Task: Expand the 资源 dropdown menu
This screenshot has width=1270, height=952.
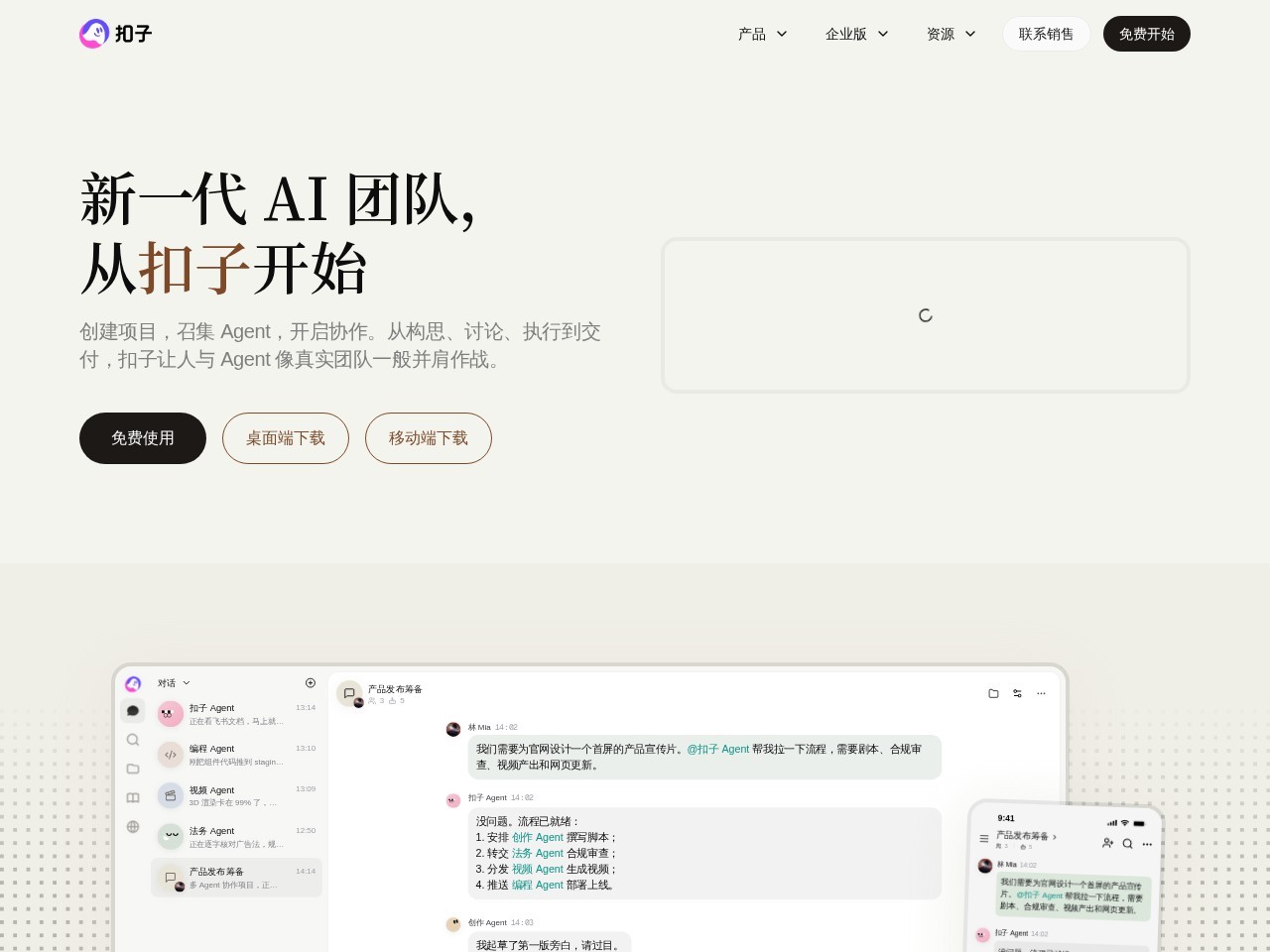Action: click(x=951, y=34)
